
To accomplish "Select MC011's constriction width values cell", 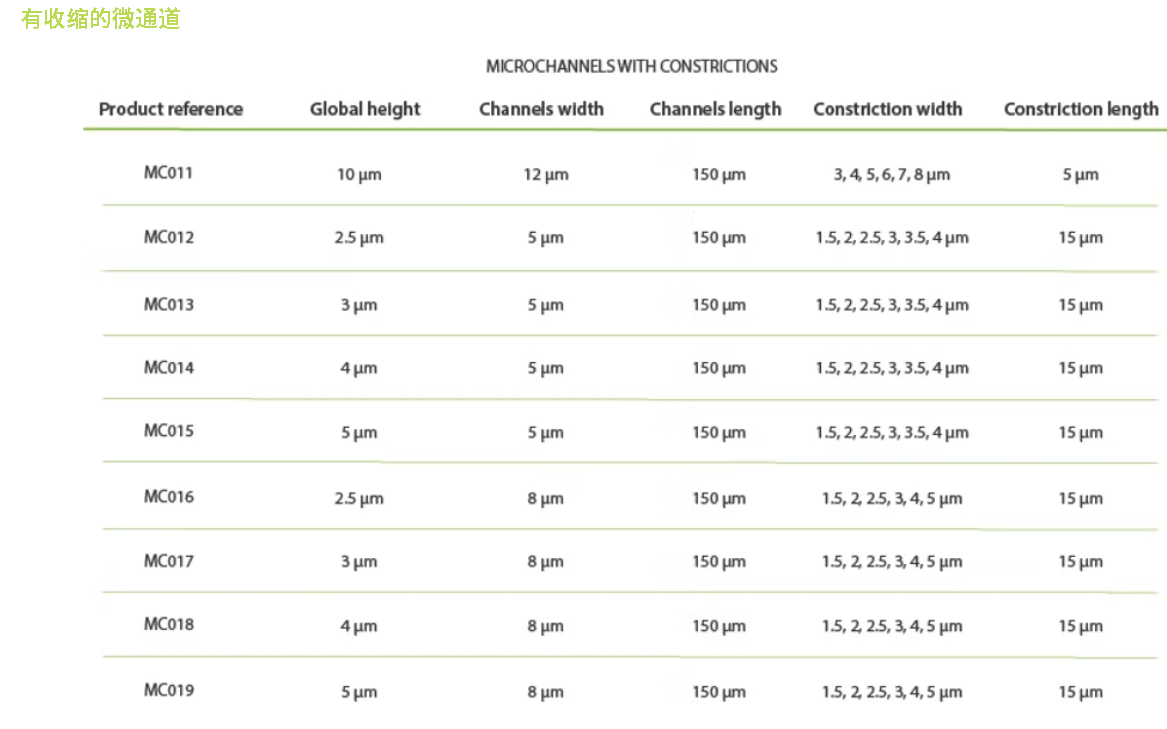I will pos(891,175).
